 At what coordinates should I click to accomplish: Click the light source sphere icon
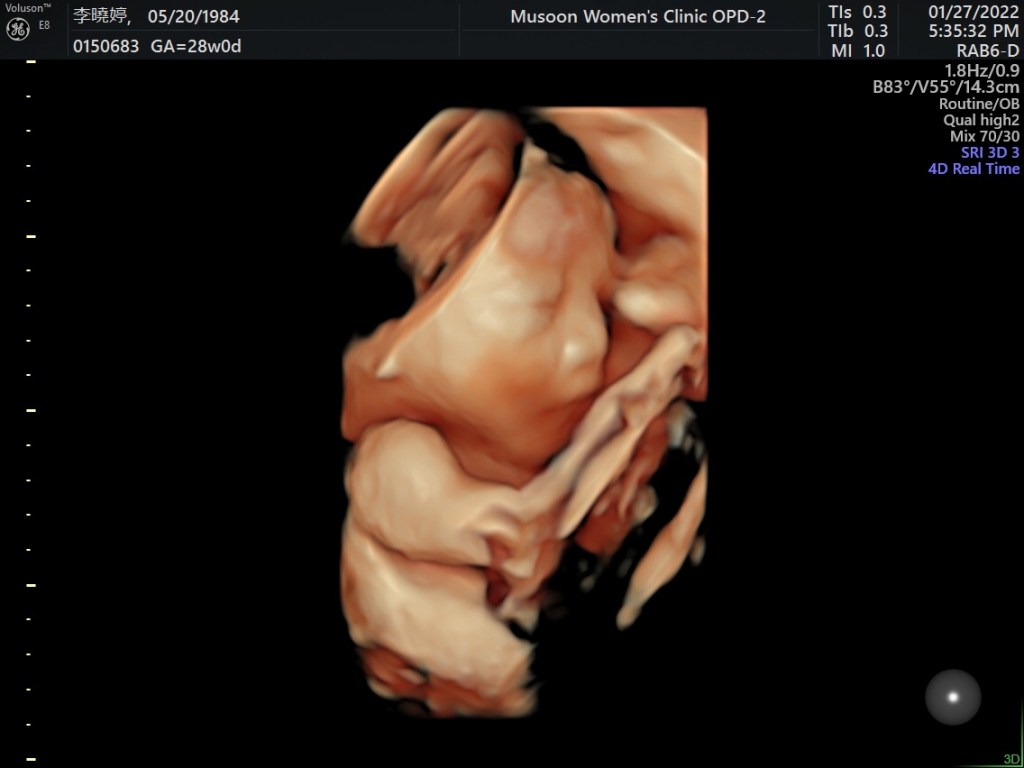click(952, 697)
